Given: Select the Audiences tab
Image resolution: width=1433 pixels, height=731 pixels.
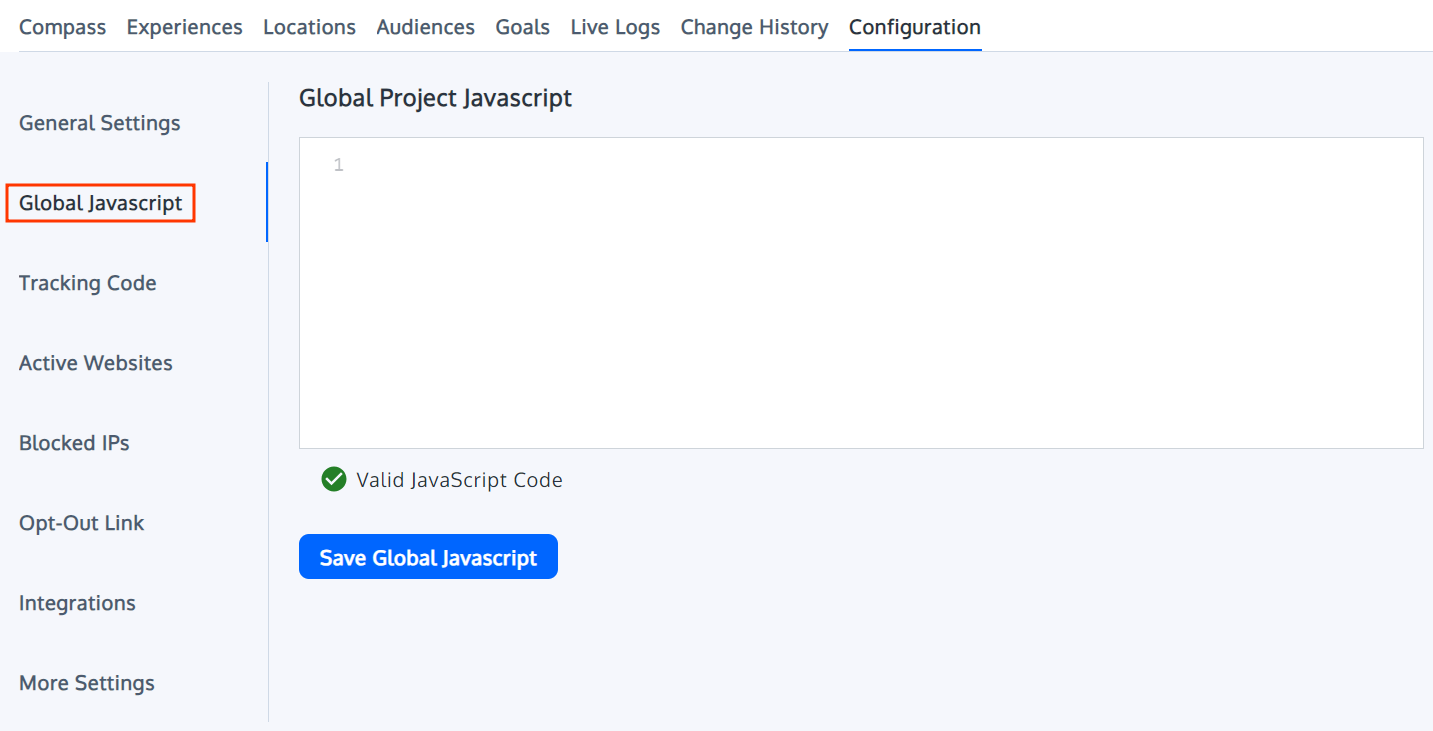Looking at the screenshot, I should coord(426,27).
